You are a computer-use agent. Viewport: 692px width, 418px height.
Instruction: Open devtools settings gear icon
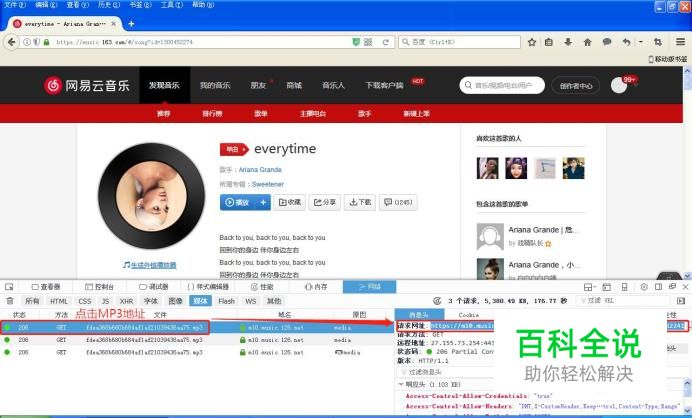(644, 287)
